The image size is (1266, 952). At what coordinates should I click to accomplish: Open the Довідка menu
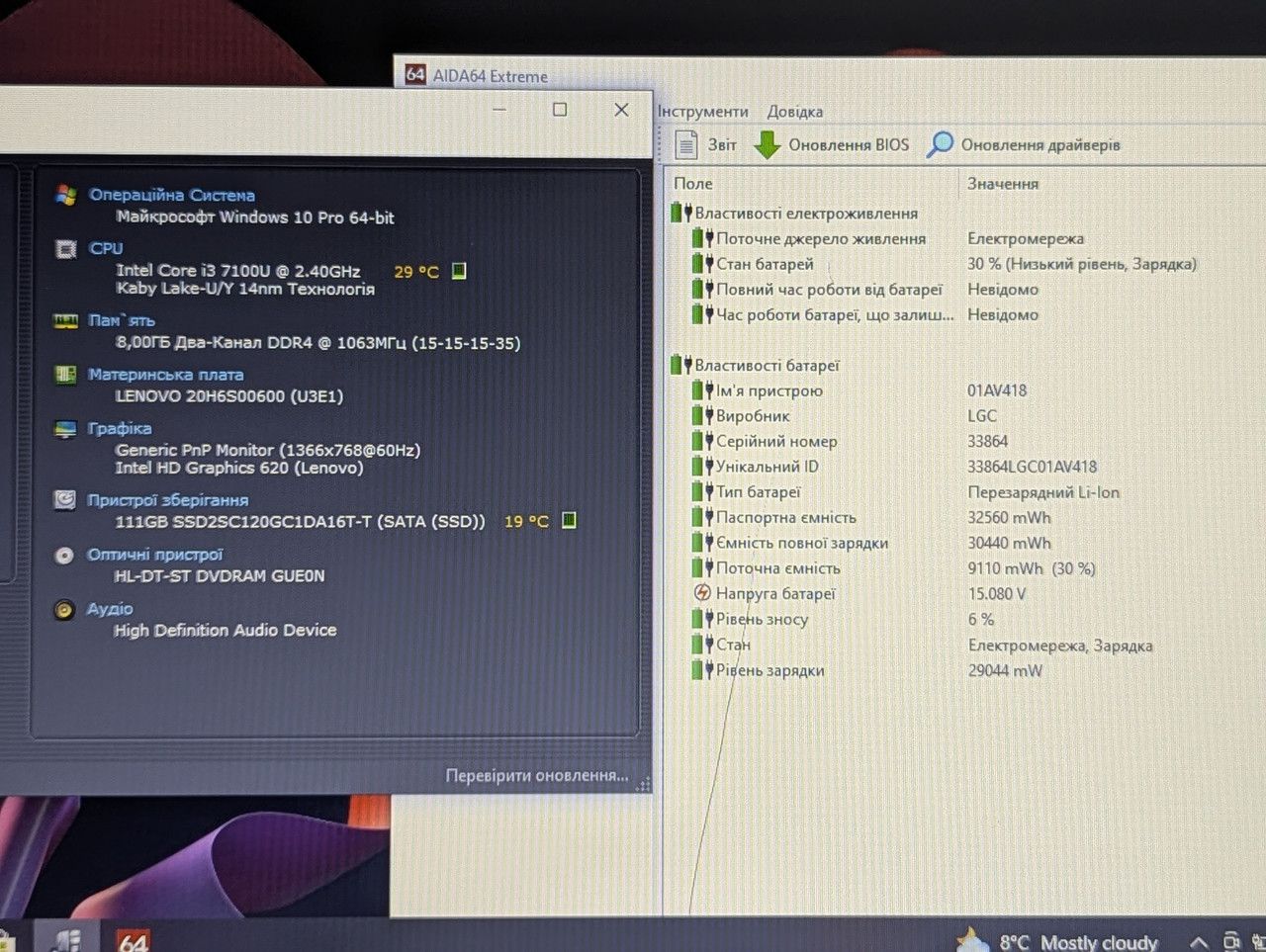(794, 112)
